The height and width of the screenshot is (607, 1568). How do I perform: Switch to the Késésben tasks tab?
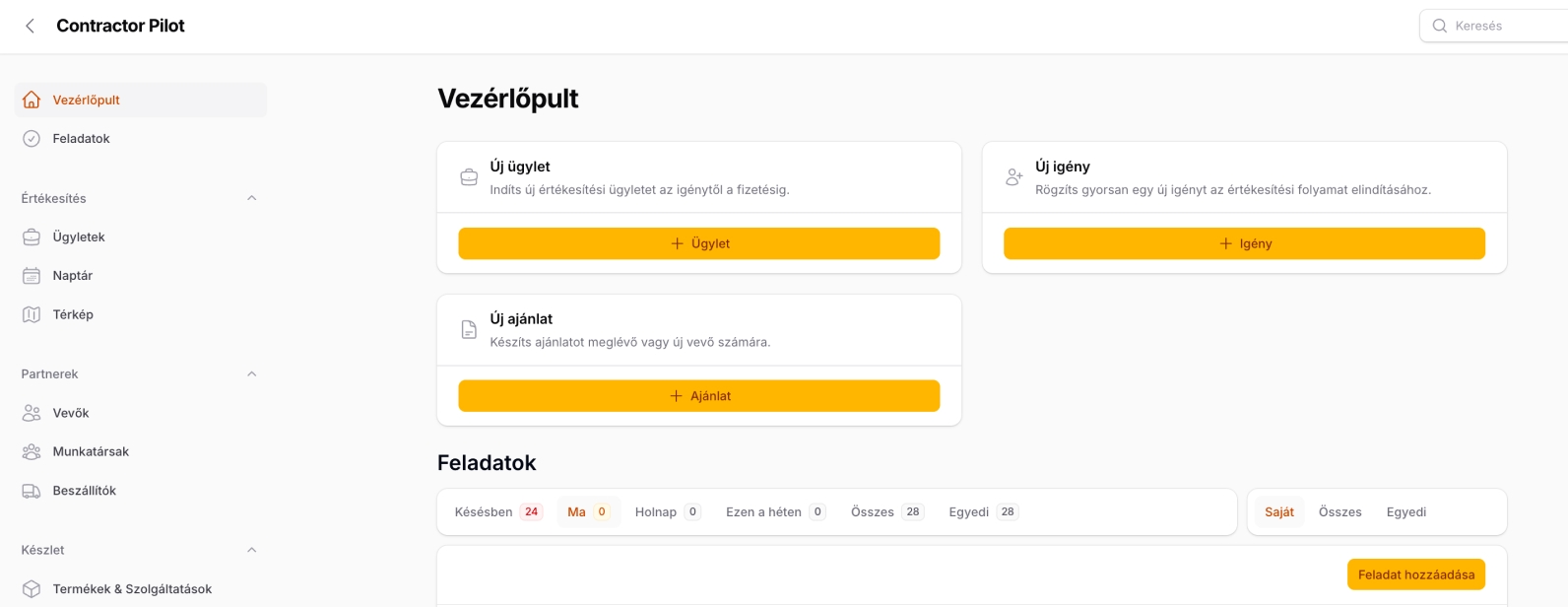click(x=498, y=512)
